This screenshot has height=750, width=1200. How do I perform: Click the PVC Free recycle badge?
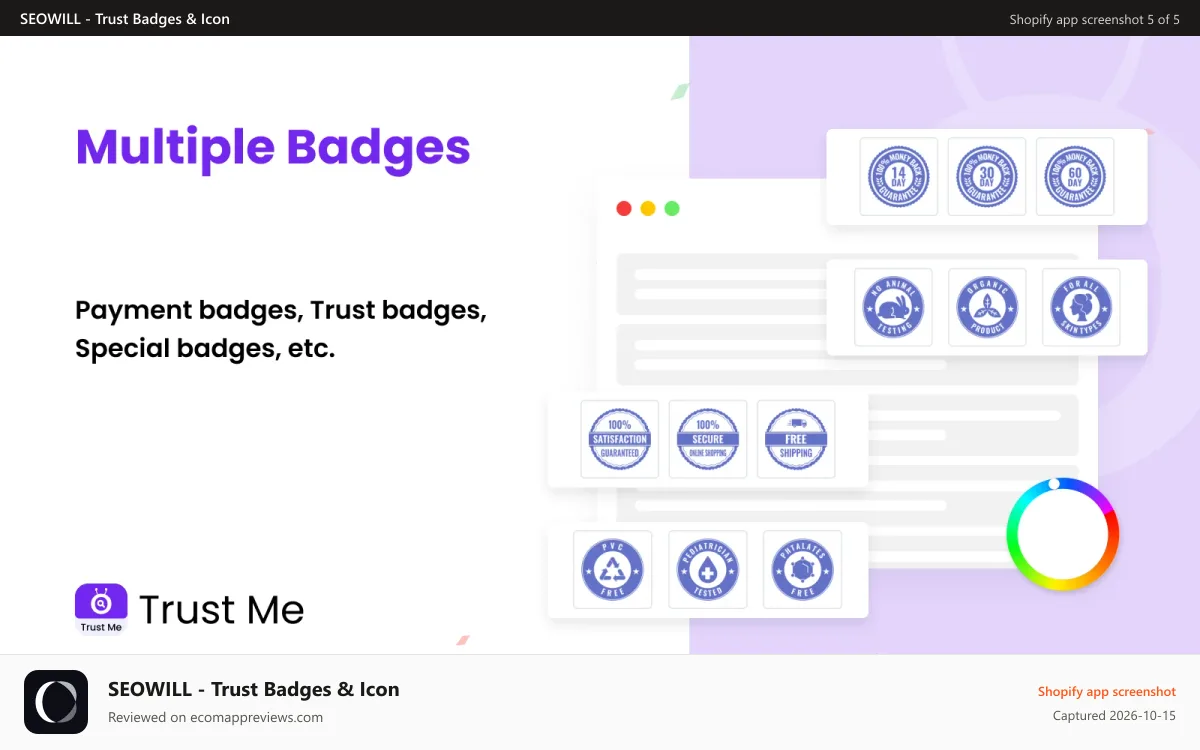(613, 569)
